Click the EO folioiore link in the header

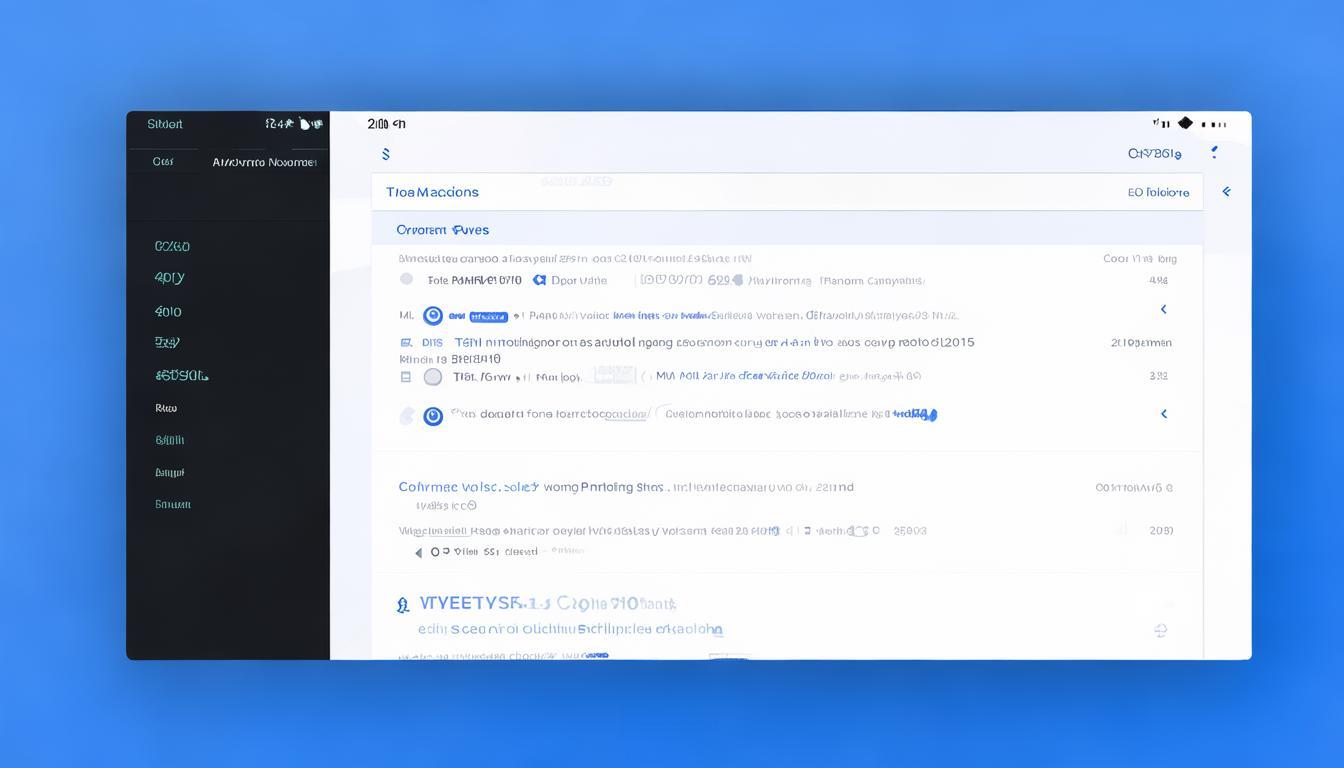coord(1158,192)
